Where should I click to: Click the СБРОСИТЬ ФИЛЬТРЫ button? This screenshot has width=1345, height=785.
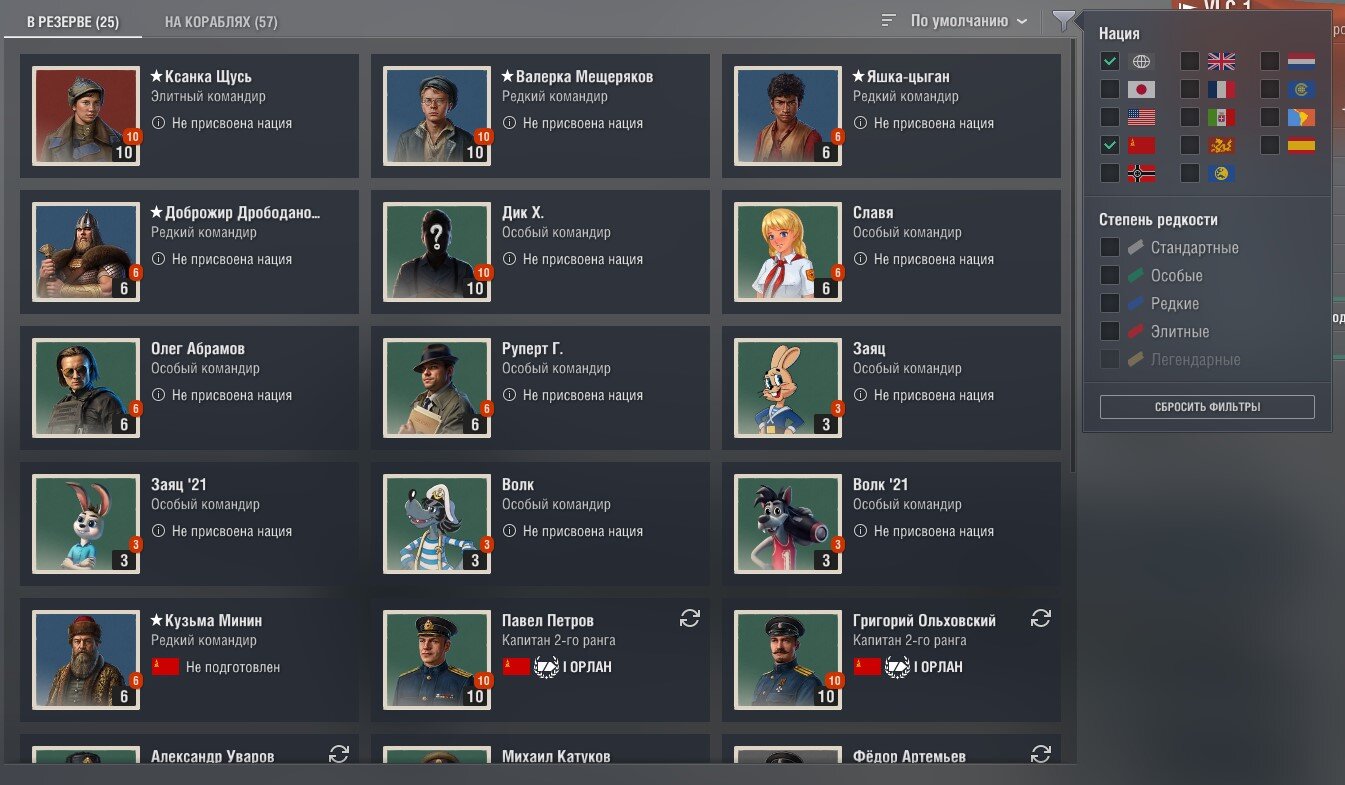click(x=1207, y=407)
